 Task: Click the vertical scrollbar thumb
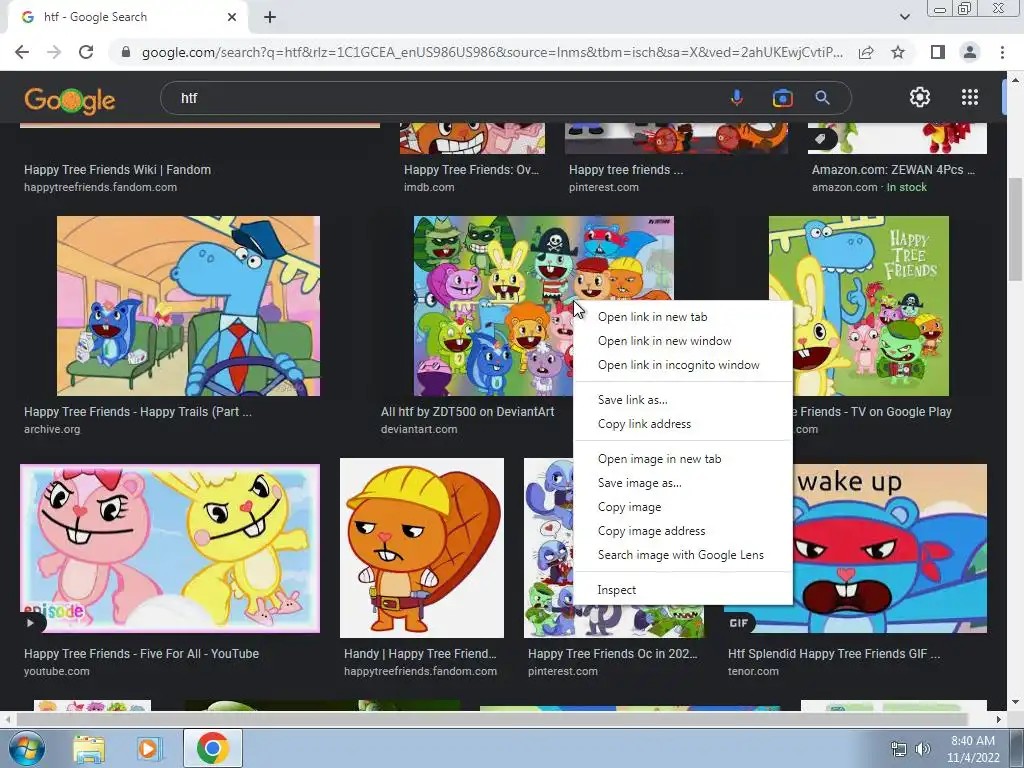click(x=1015, y=229)
